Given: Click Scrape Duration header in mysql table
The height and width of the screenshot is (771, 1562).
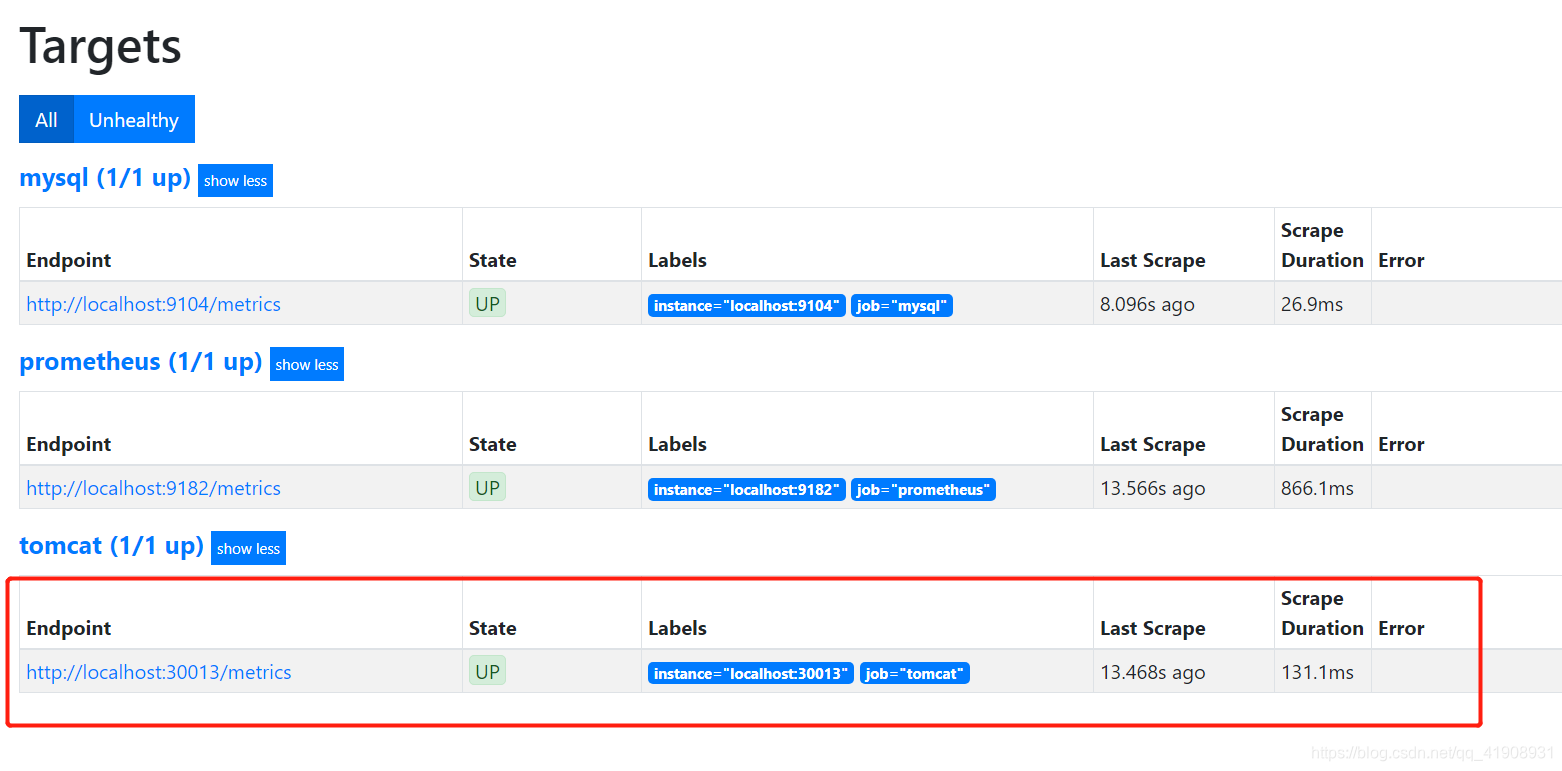Looking at the screenshot, I should (1322, 245).
